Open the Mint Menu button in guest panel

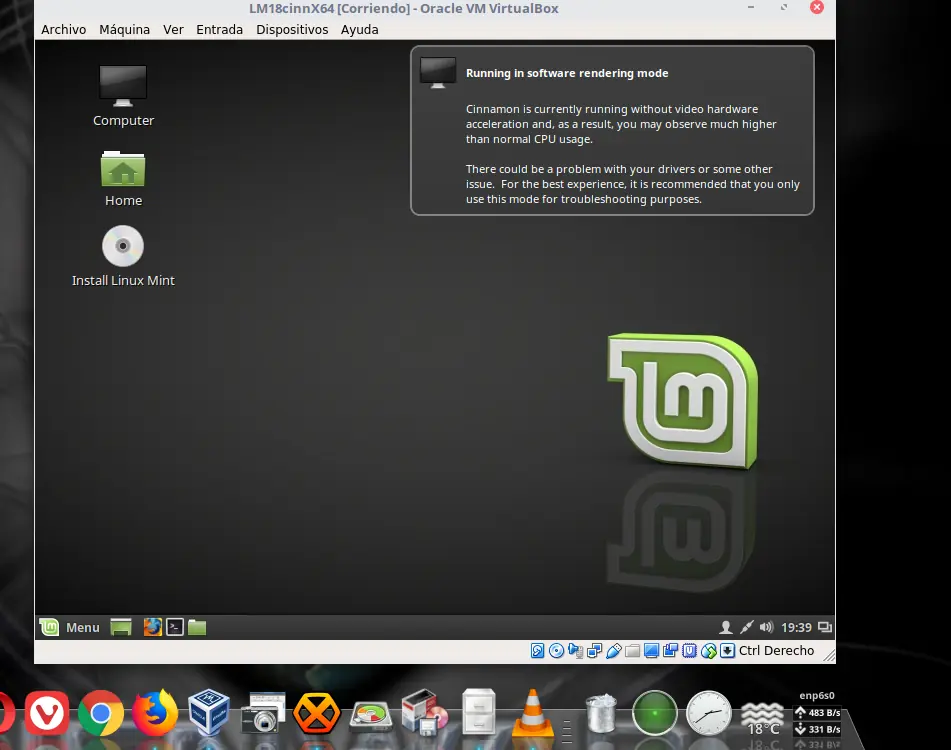pyautogui.click(x=70, y=627)
